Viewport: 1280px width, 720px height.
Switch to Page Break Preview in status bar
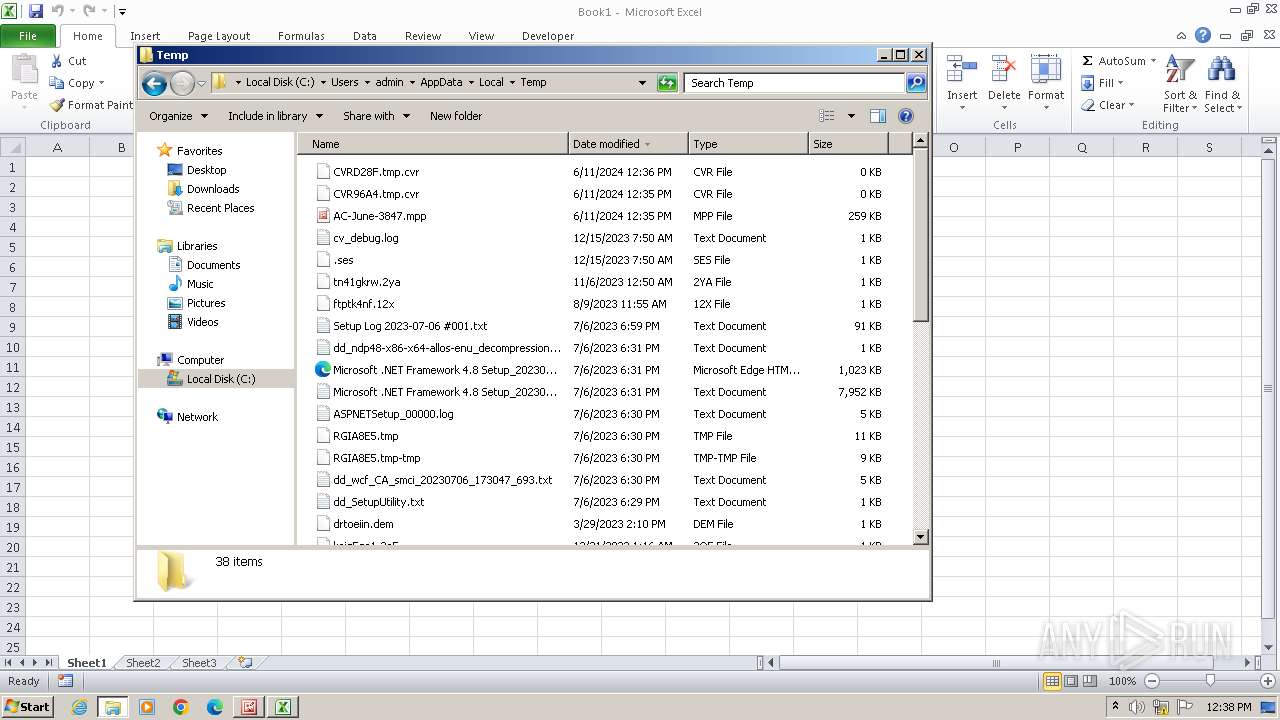[1090, 681]
